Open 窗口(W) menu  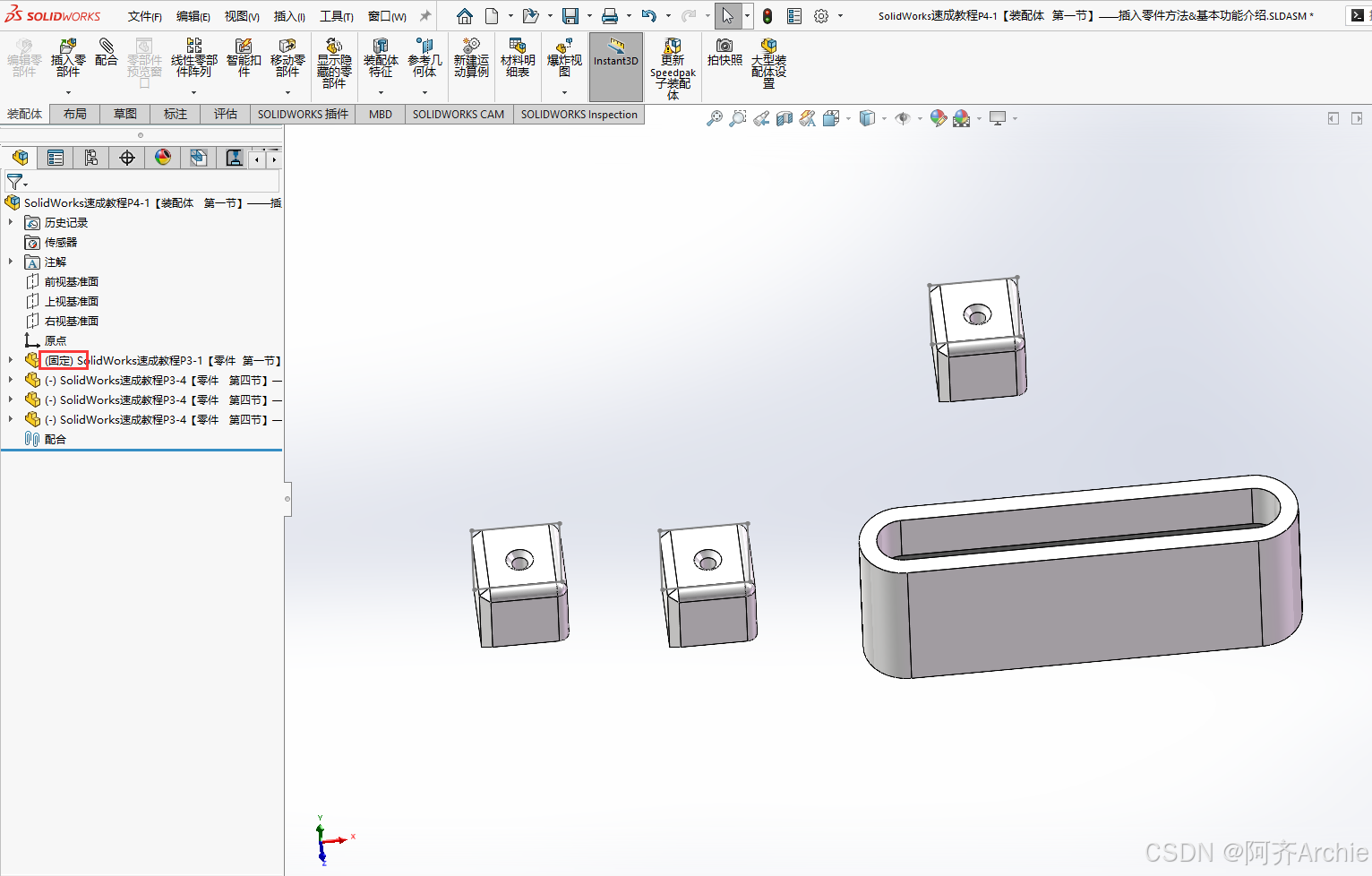point(387,16)
